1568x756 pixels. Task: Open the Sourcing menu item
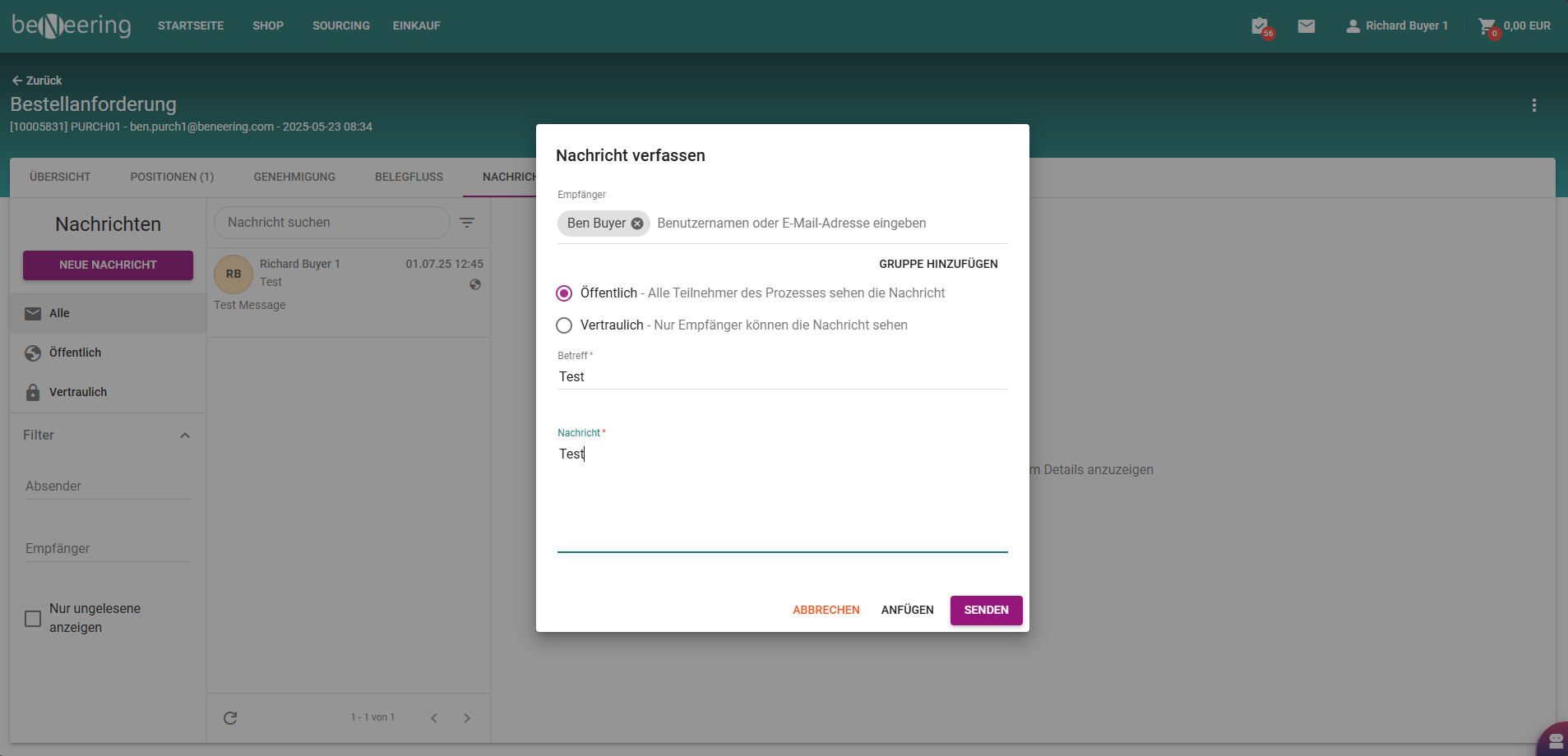pyautogui.click(x=340, y=26)
